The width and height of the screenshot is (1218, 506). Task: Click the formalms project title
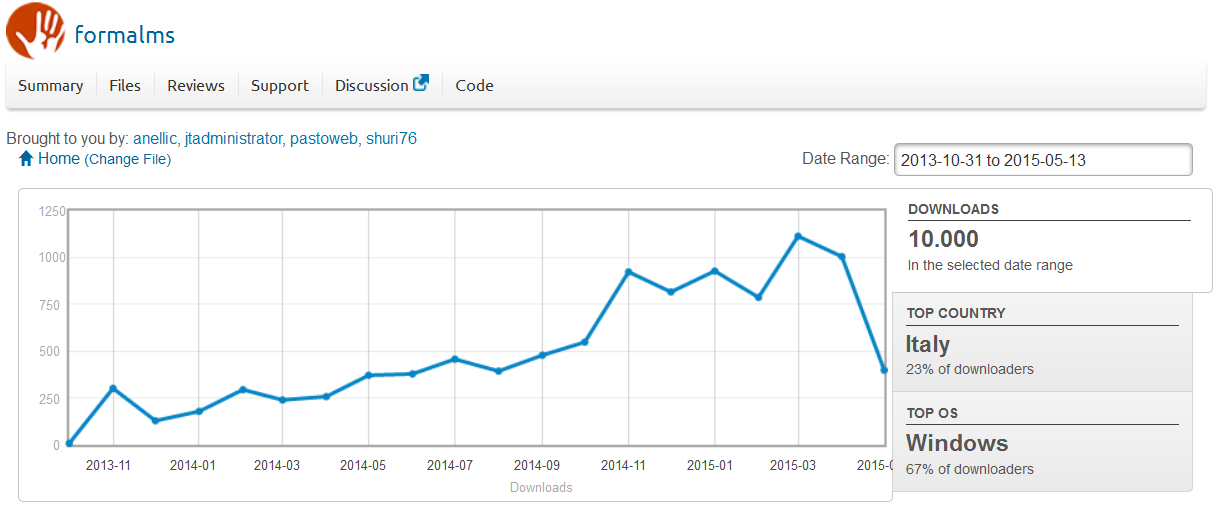125,35
